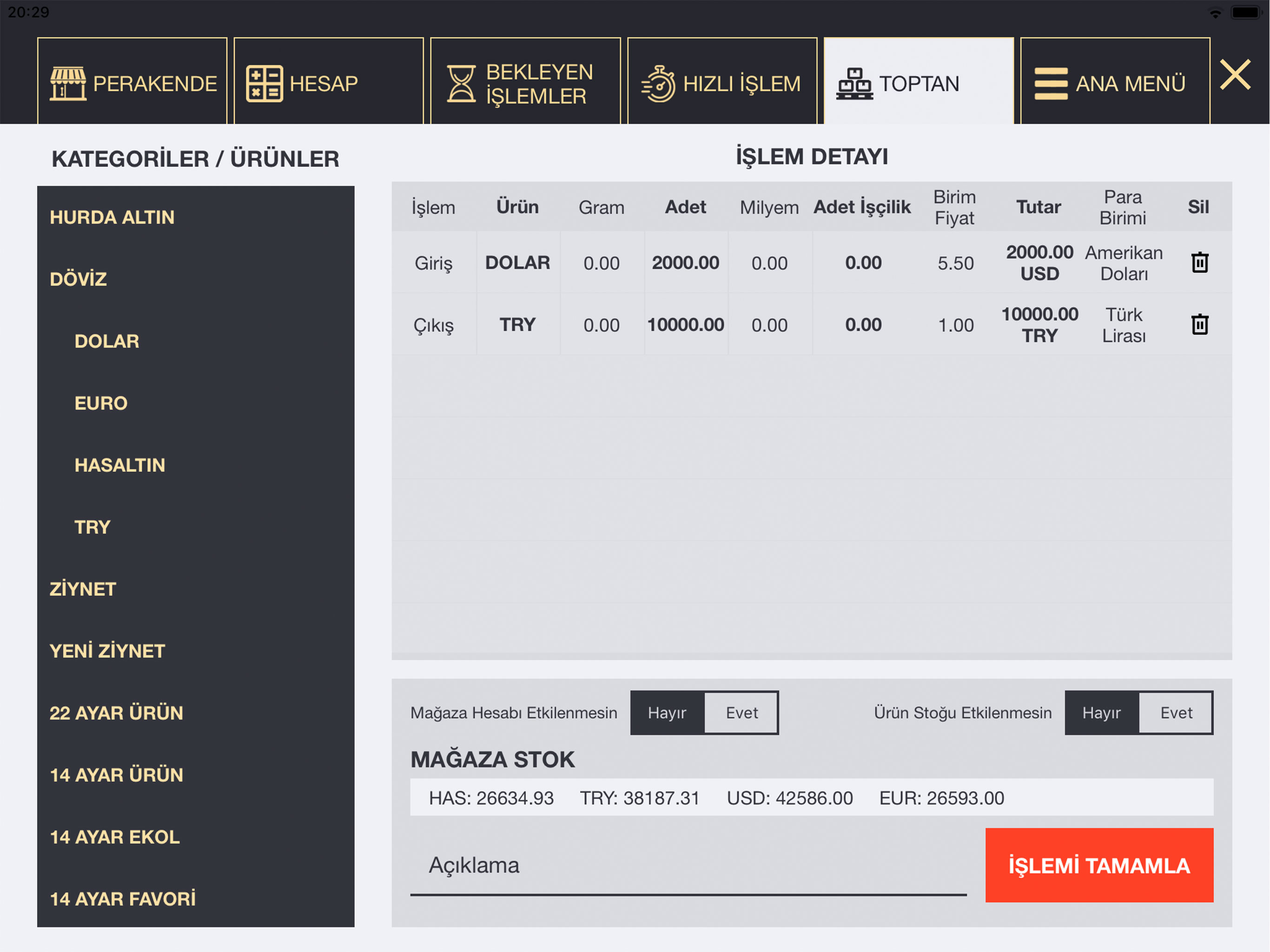This screenshot has width=1270, height=952.
Task: Set Ürün Stoğu Etkilenmesin to Evet
Action: [1176, 713]
